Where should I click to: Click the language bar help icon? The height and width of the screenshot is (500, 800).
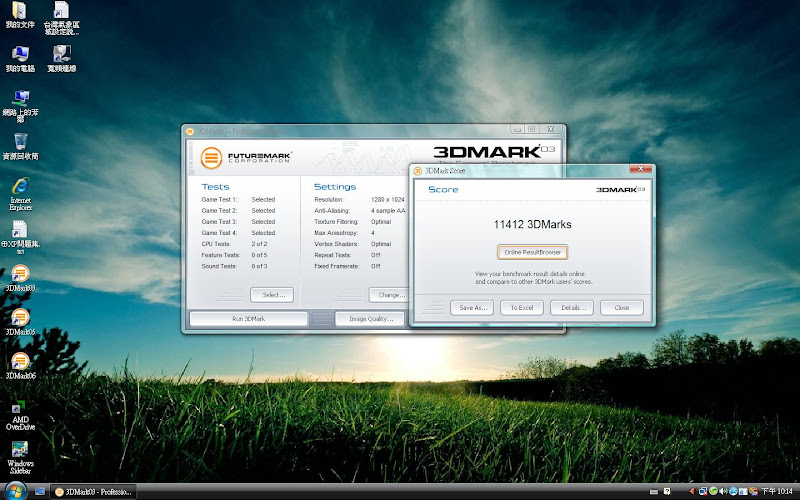[667, 491]
